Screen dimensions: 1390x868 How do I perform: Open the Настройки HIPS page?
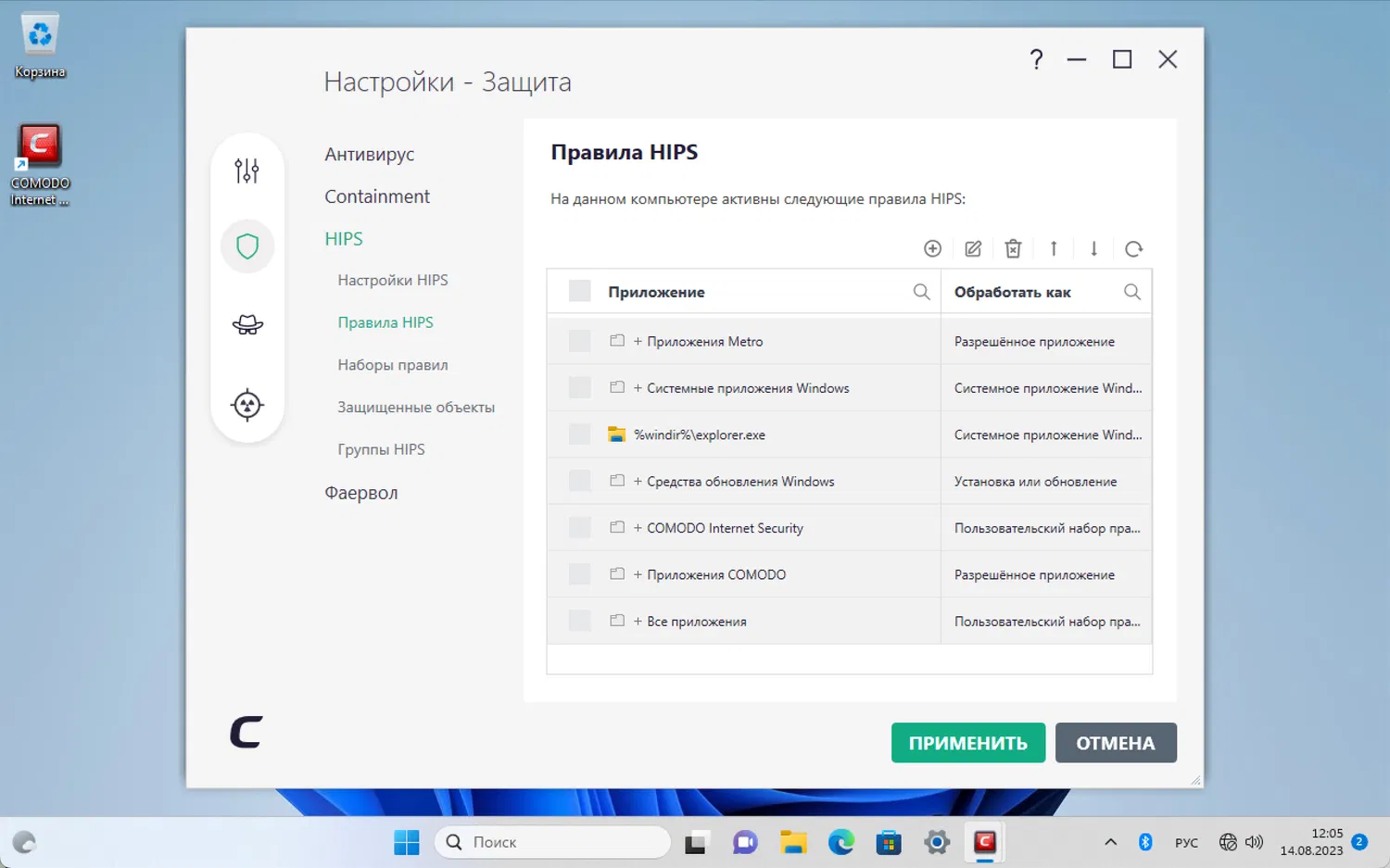393,280
